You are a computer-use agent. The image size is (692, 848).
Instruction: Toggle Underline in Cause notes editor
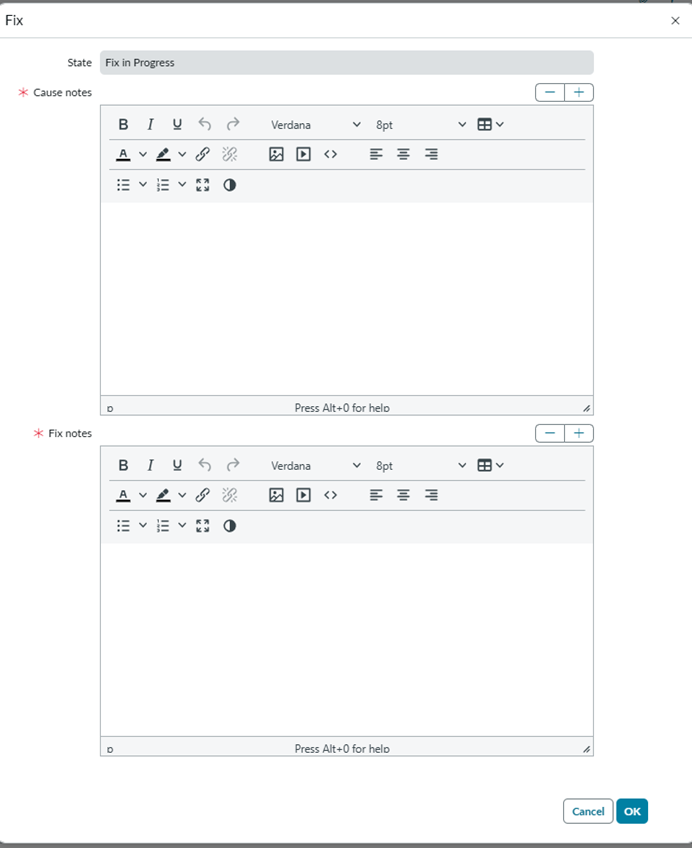click(177, 124)
